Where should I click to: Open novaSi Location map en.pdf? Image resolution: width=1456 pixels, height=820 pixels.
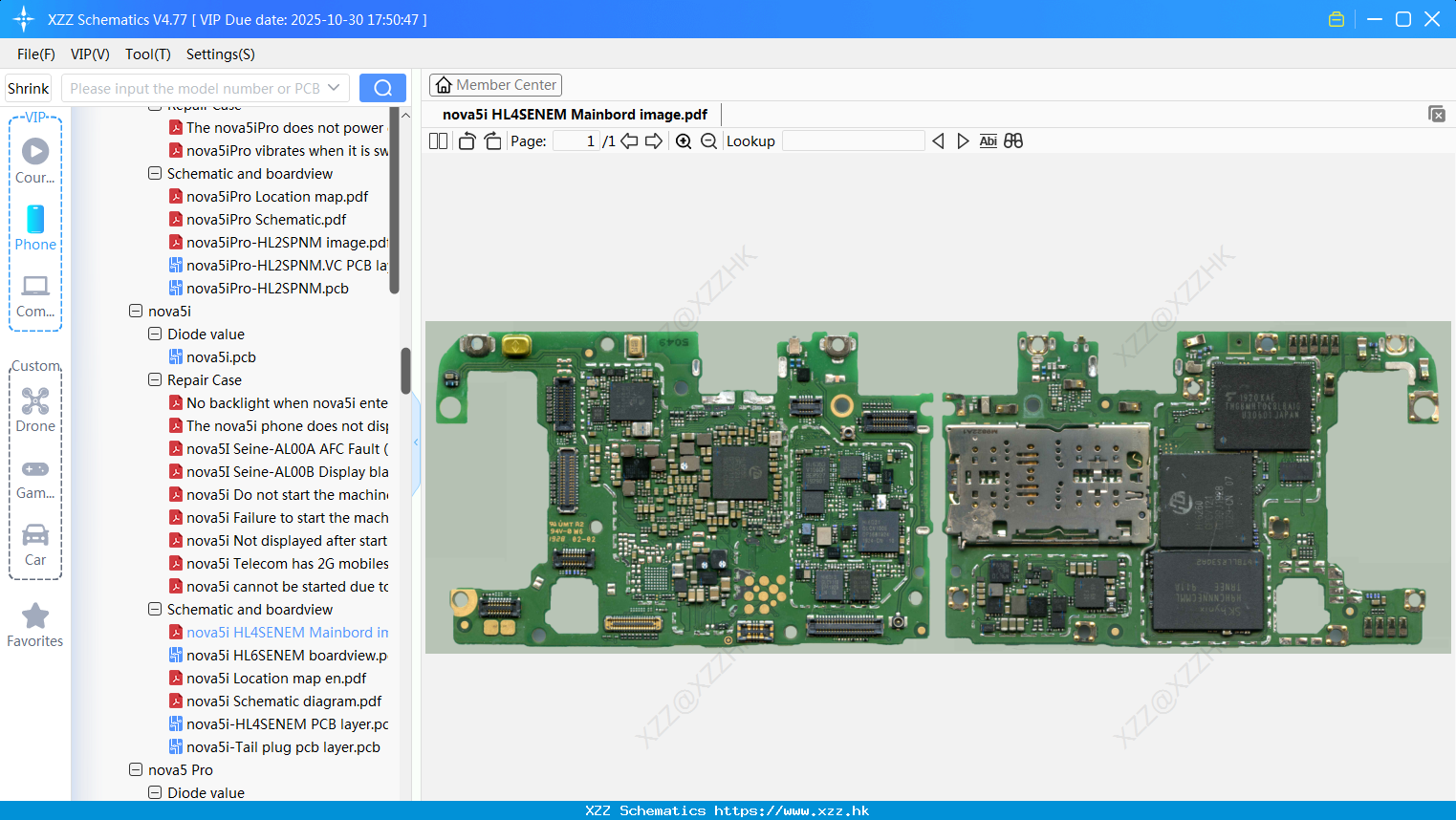[276, 679]
